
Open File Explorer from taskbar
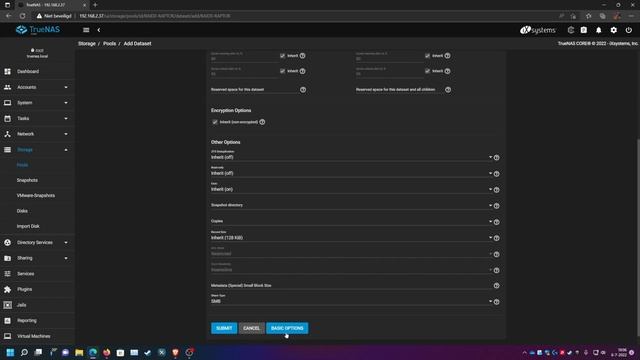point(79,352)
